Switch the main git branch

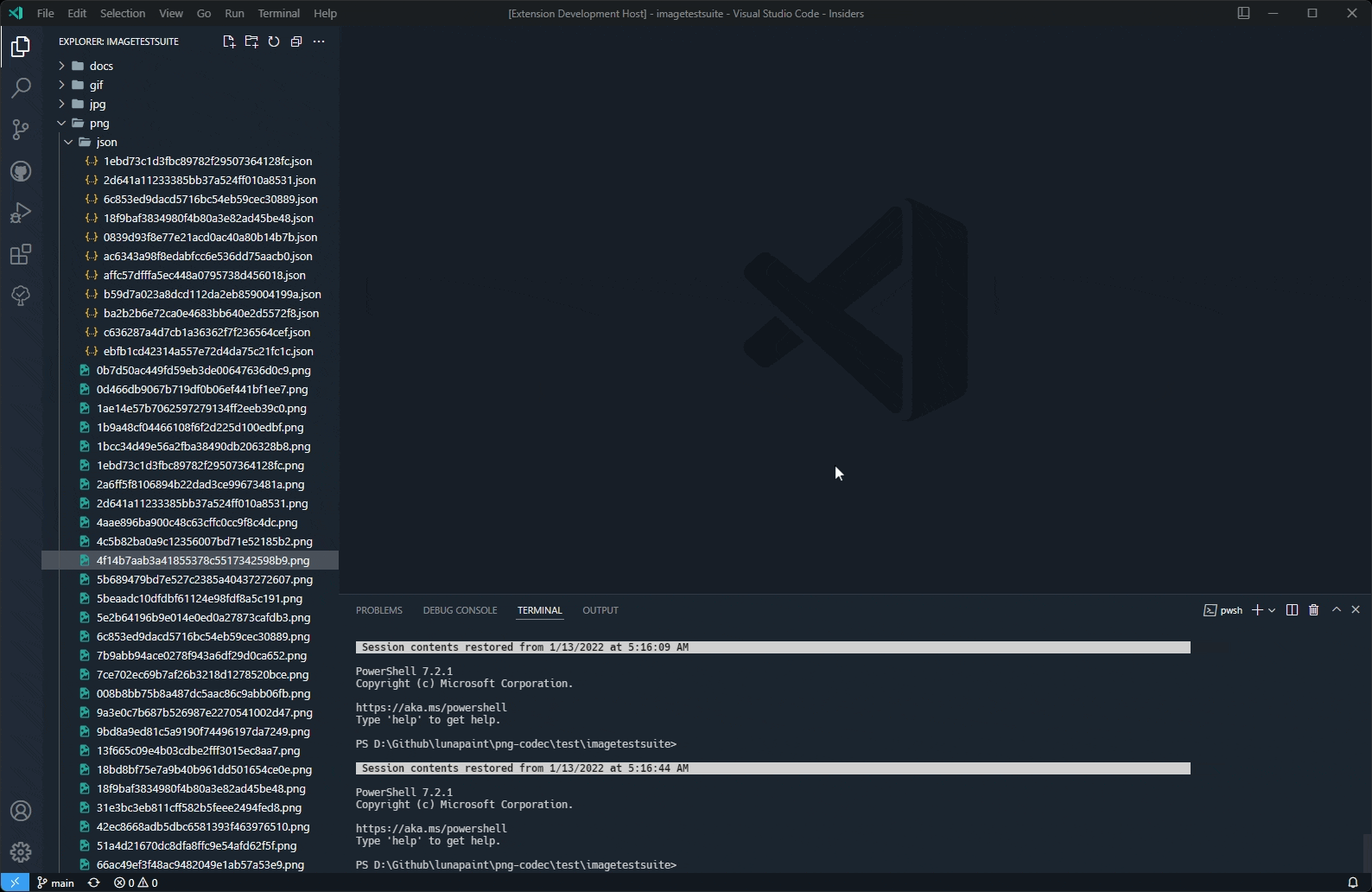click(x=56, y=882)
